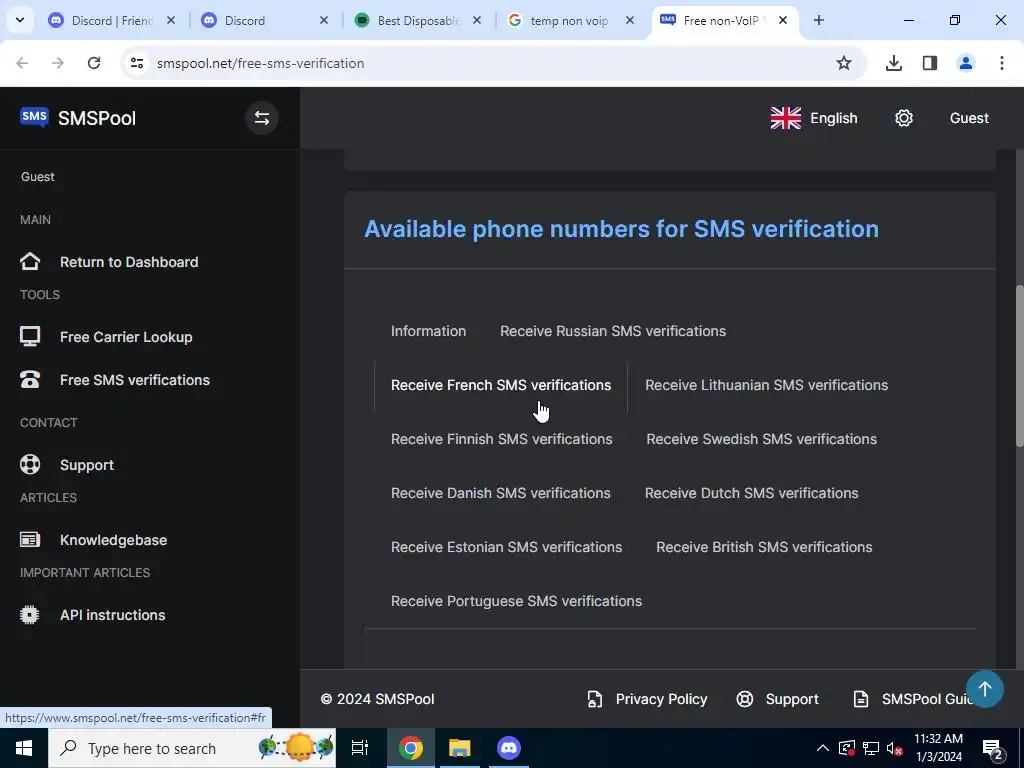The width and height of the screenshot is (1024, 768).
Task: Switch to the Best Disposable tab
Action: click(x=418, y=20)
